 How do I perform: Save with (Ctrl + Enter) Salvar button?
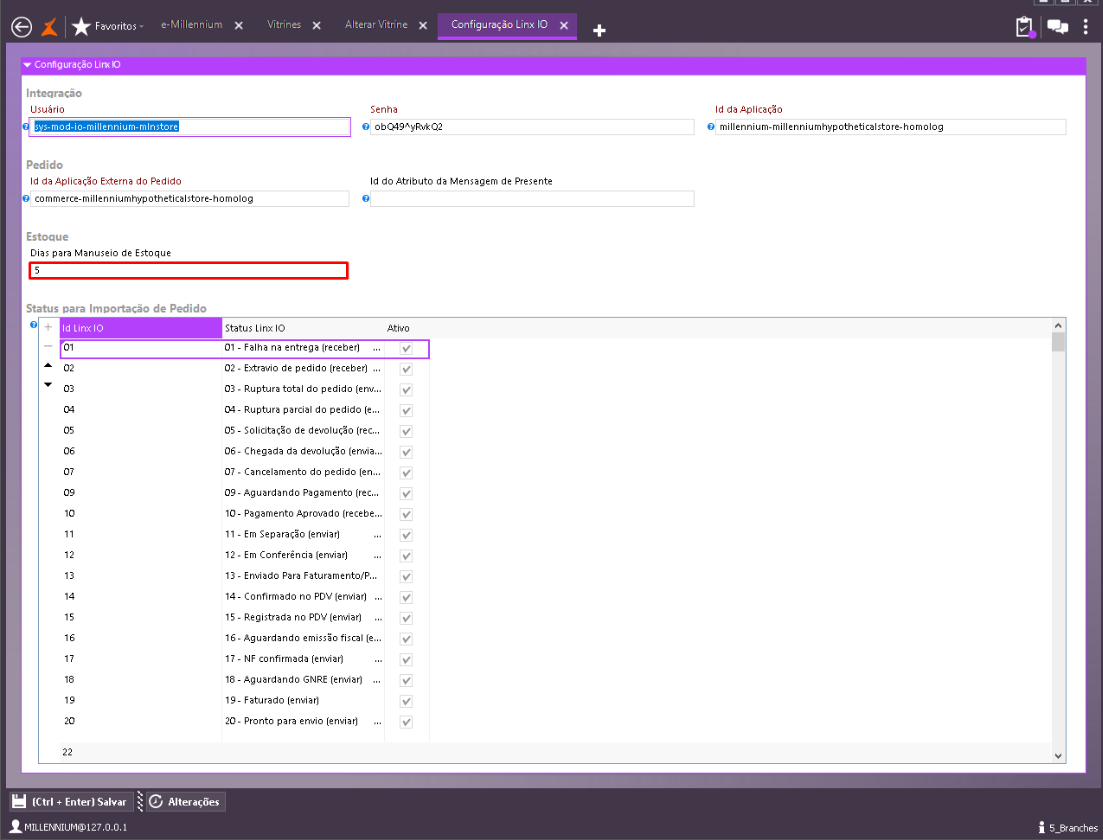click(70, 802)
